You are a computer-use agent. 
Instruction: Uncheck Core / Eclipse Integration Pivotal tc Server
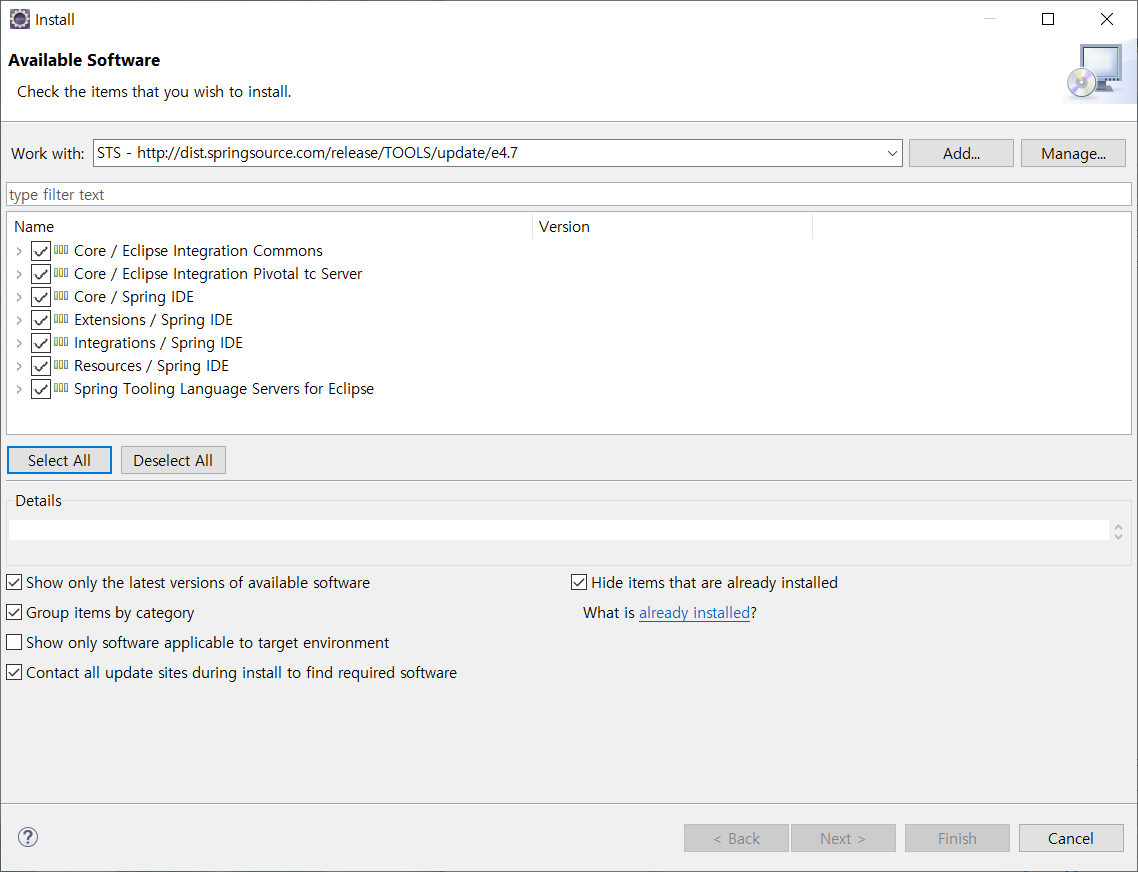(x=41, y=274)
